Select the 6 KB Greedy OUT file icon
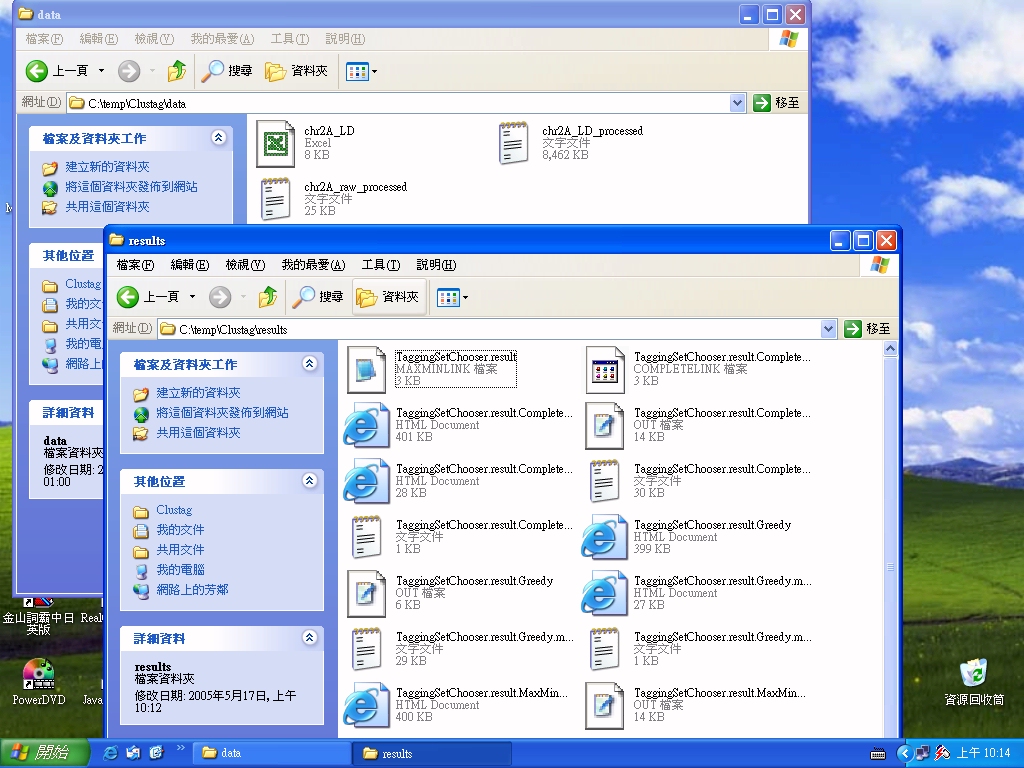Viewport: 1024px width, 768px height. [366, 593]
